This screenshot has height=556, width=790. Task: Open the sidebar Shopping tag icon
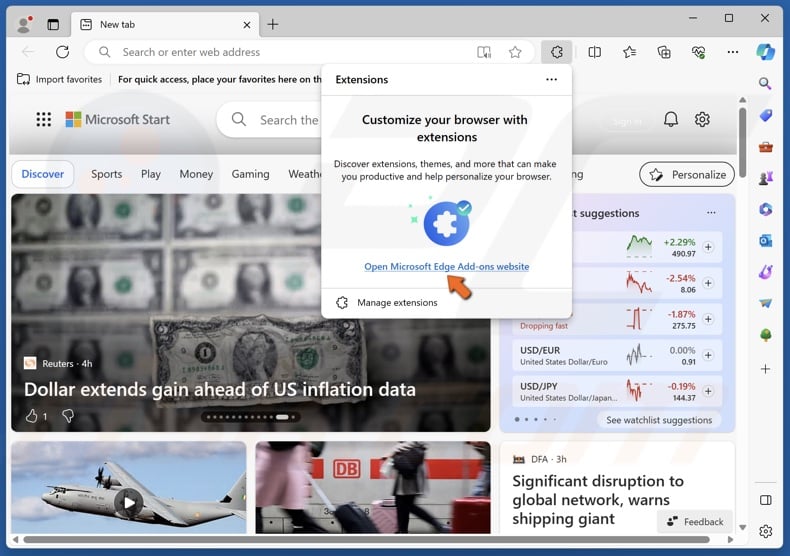click(x=765, y=115)
